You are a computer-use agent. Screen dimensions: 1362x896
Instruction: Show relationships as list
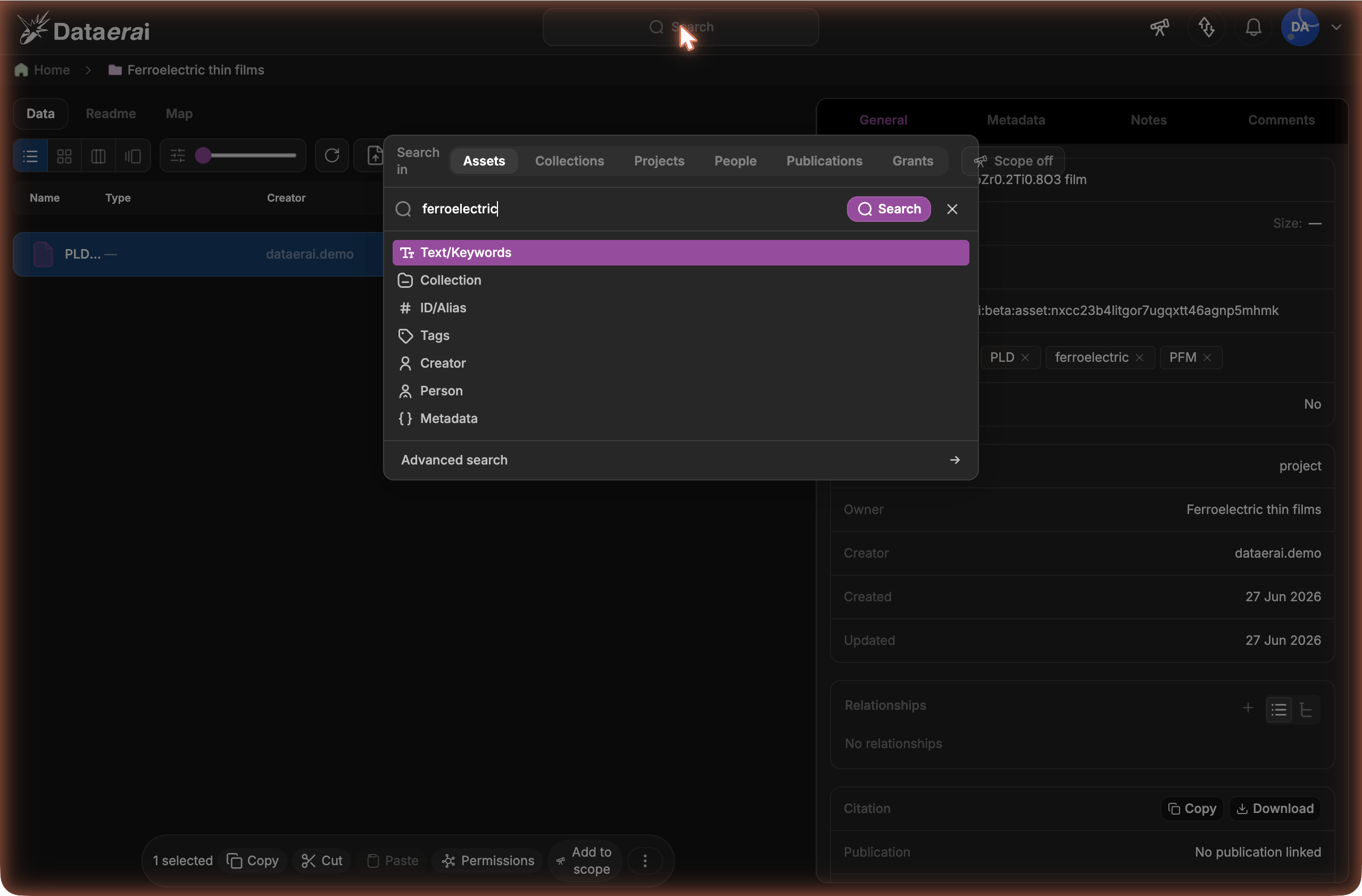1278,709
